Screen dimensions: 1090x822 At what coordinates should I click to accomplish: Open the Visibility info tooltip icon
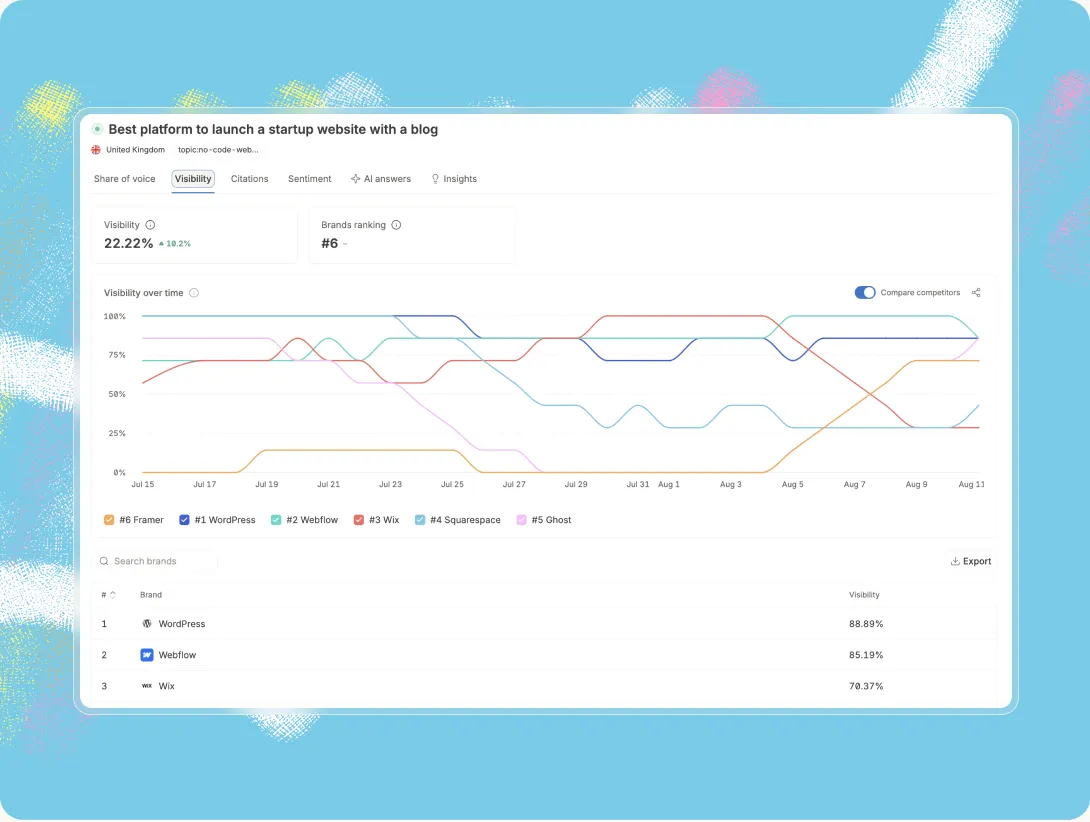(x=150, y=225)
